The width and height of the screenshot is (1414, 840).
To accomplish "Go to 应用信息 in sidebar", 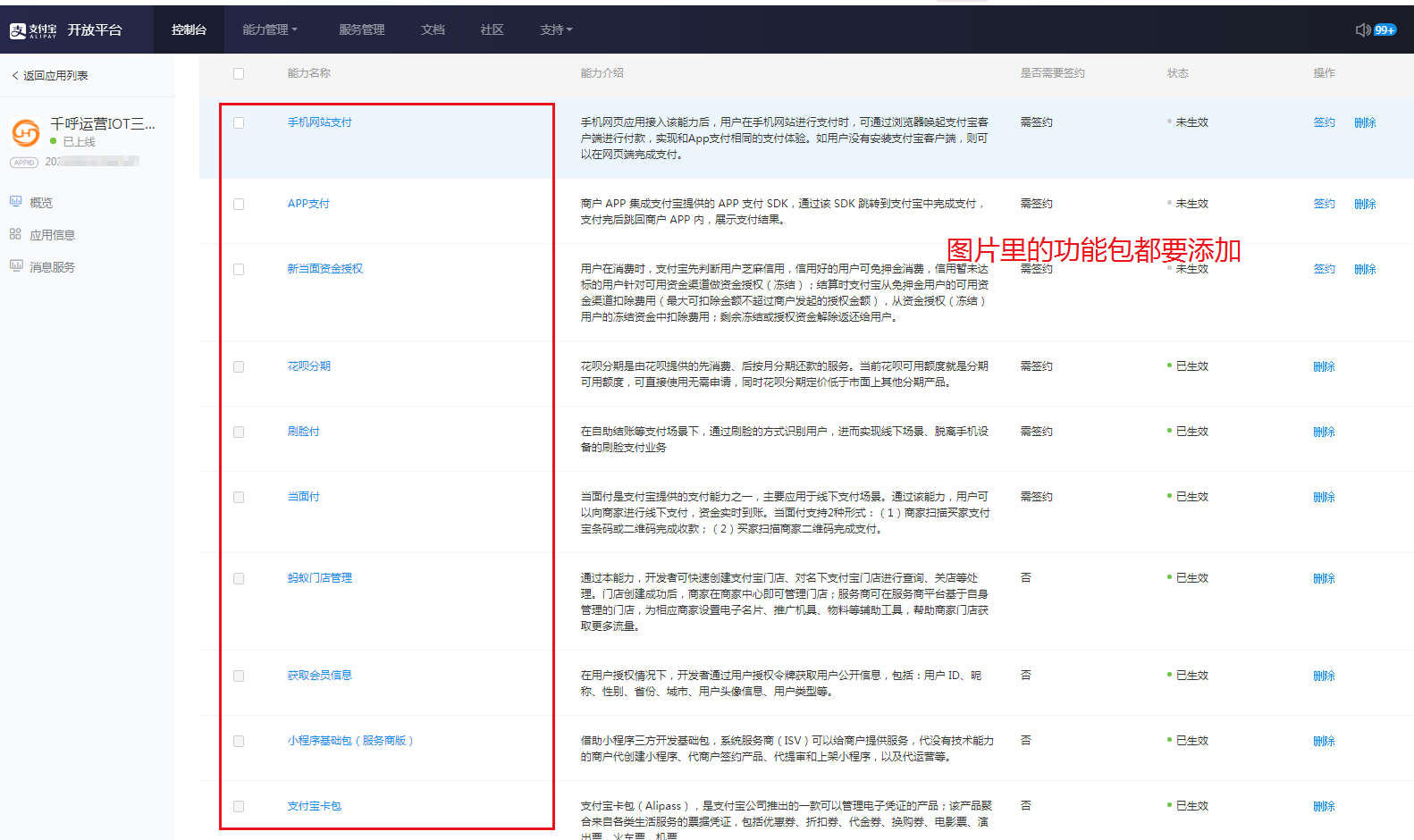I will pos(53,235).
